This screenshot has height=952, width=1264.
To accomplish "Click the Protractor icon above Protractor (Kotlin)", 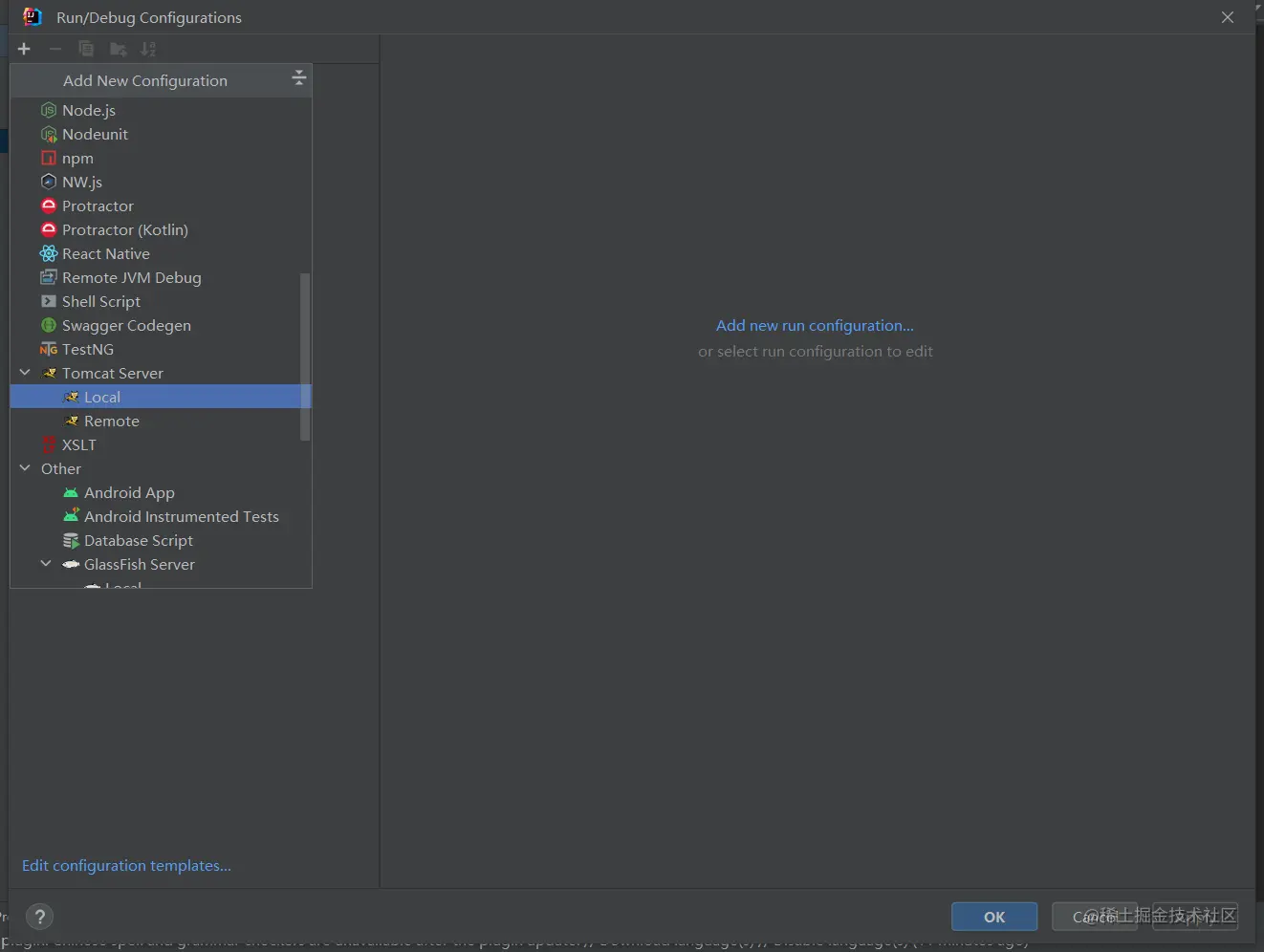I will pyautogui.click(x=49, y=206).
